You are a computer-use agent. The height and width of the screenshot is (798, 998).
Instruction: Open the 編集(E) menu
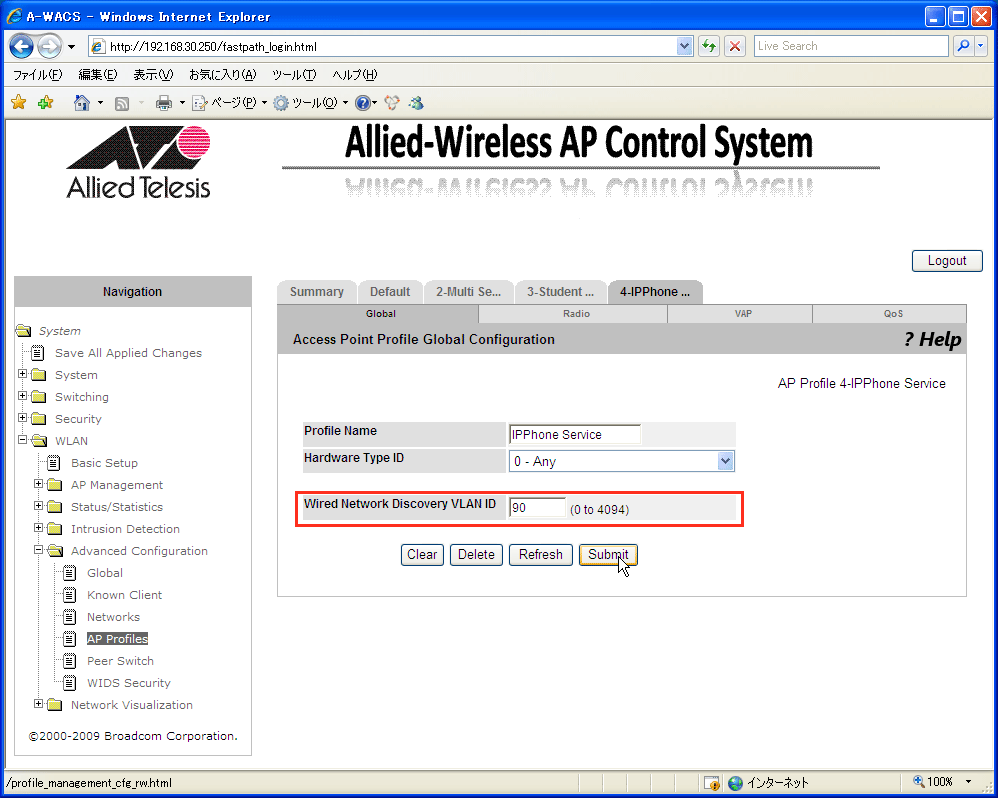coord(97,74)
